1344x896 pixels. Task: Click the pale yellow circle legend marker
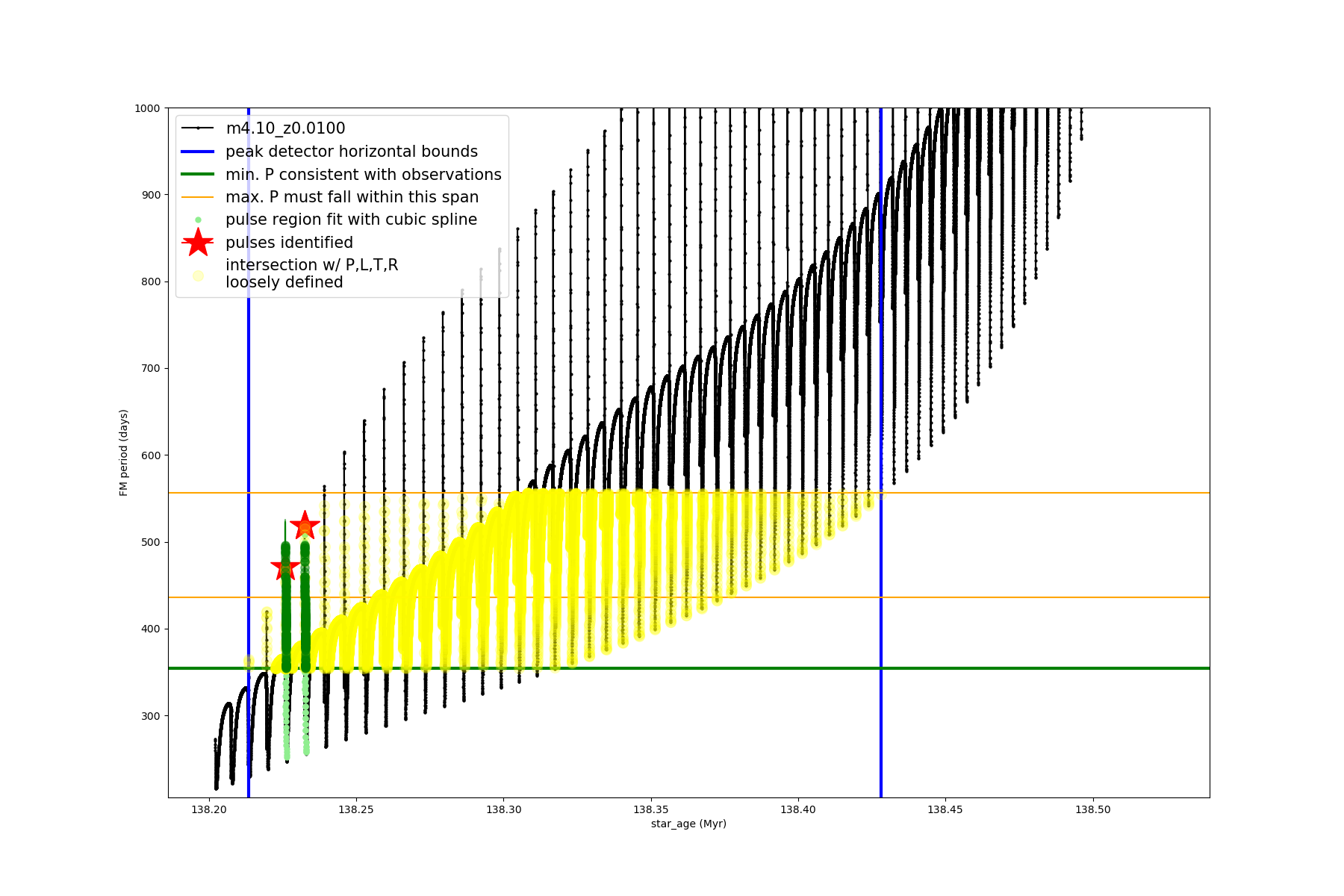click(198, 276)
